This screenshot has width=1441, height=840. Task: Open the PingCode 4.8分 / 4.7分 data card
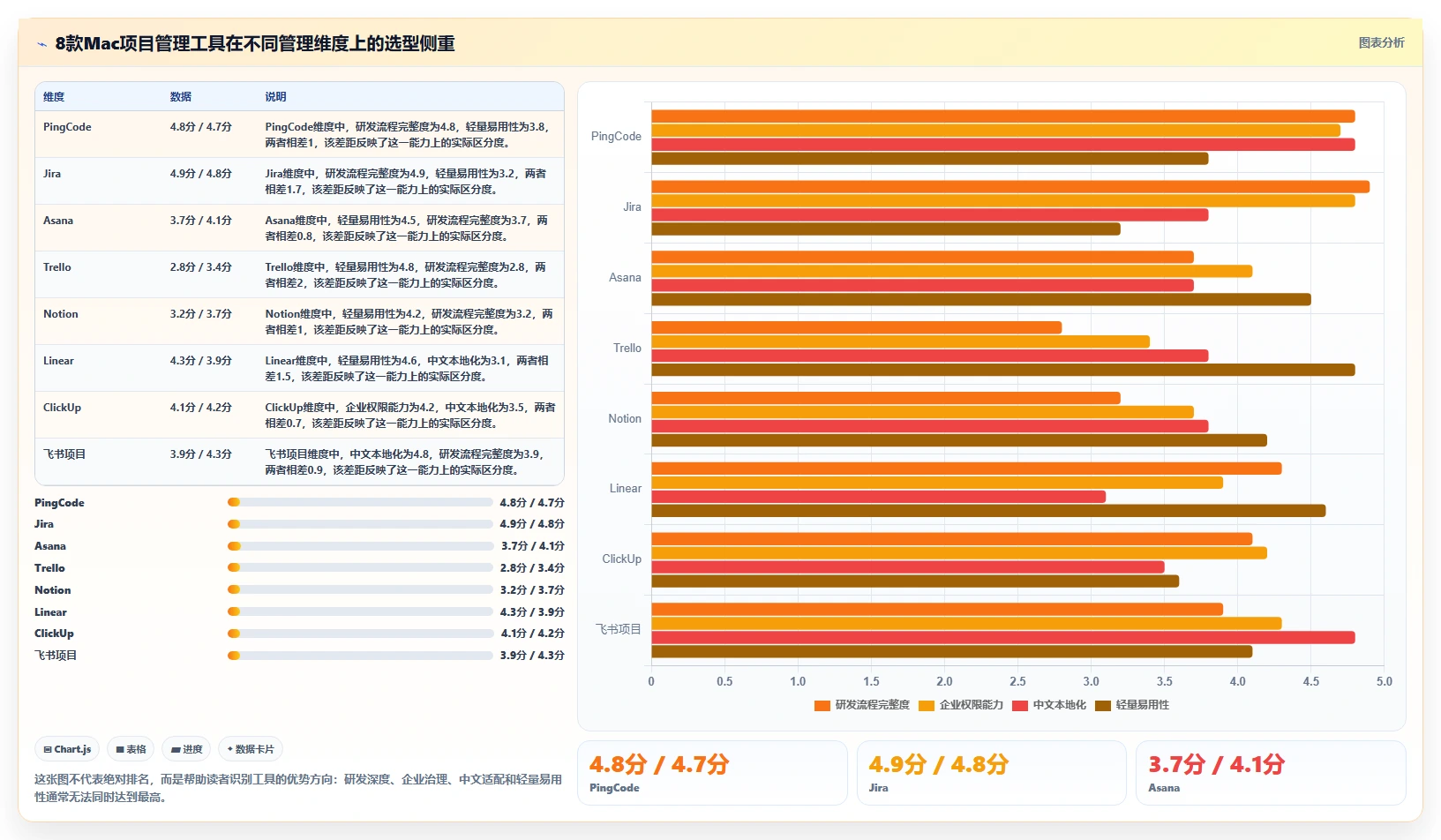point(712,773)
